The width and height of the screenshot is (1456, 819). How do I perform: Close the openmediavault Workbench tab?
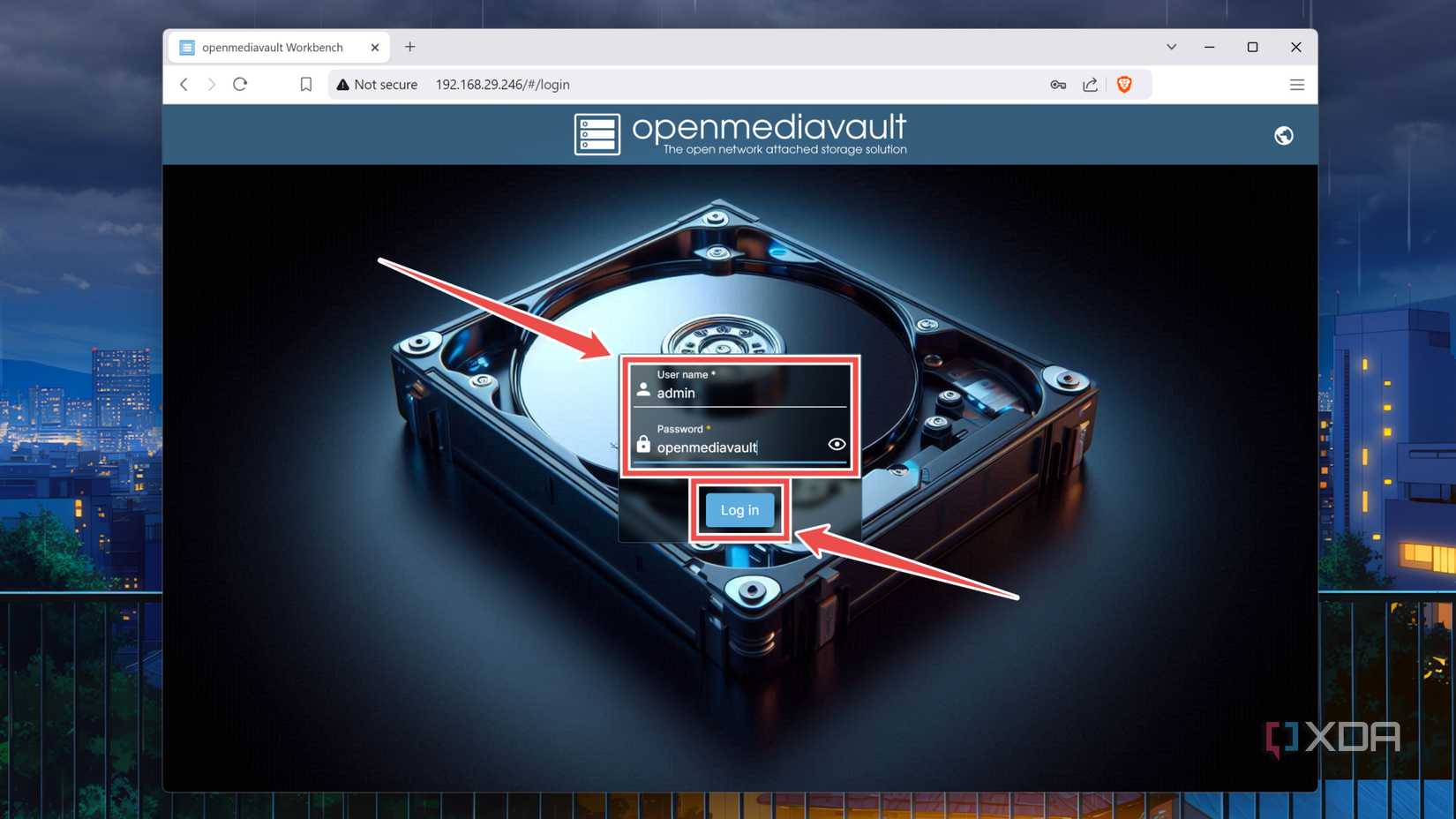click(375, 48)
